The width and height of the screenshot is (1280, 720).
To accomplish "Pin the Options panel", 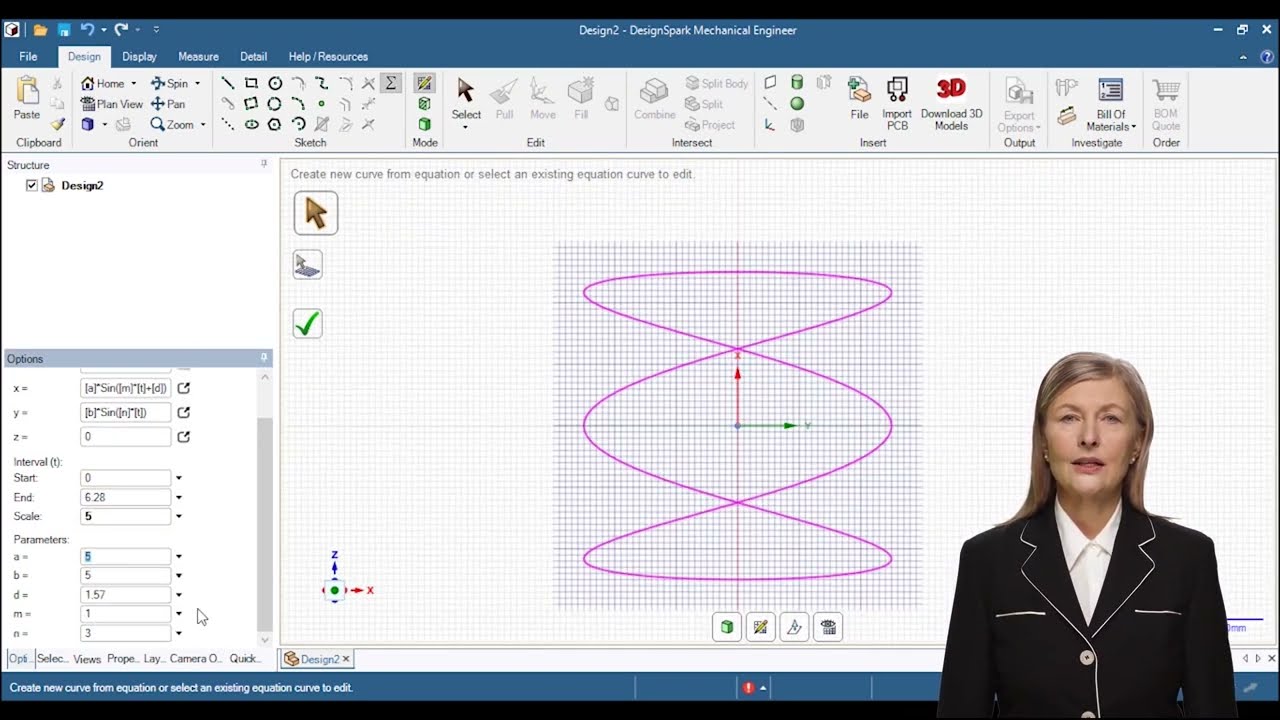I will point(264,358).
